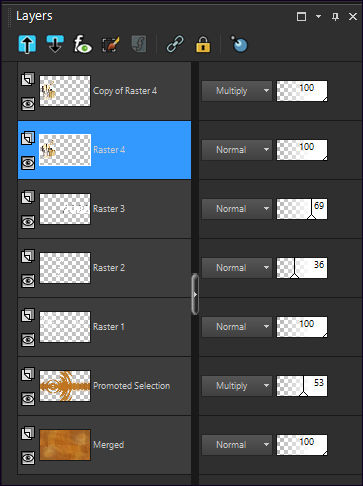Click the blue orb quick settings icon
This screenshot has width=363, height=486.
(x=239, y=44)
